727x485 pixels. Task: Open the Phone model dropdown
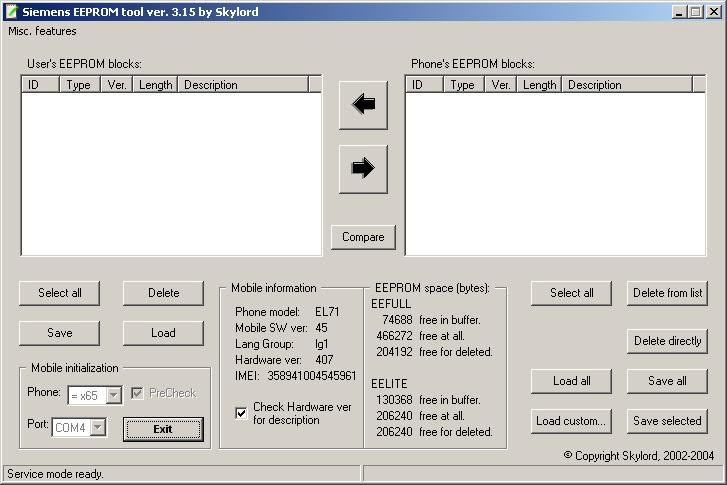[114, 396]
